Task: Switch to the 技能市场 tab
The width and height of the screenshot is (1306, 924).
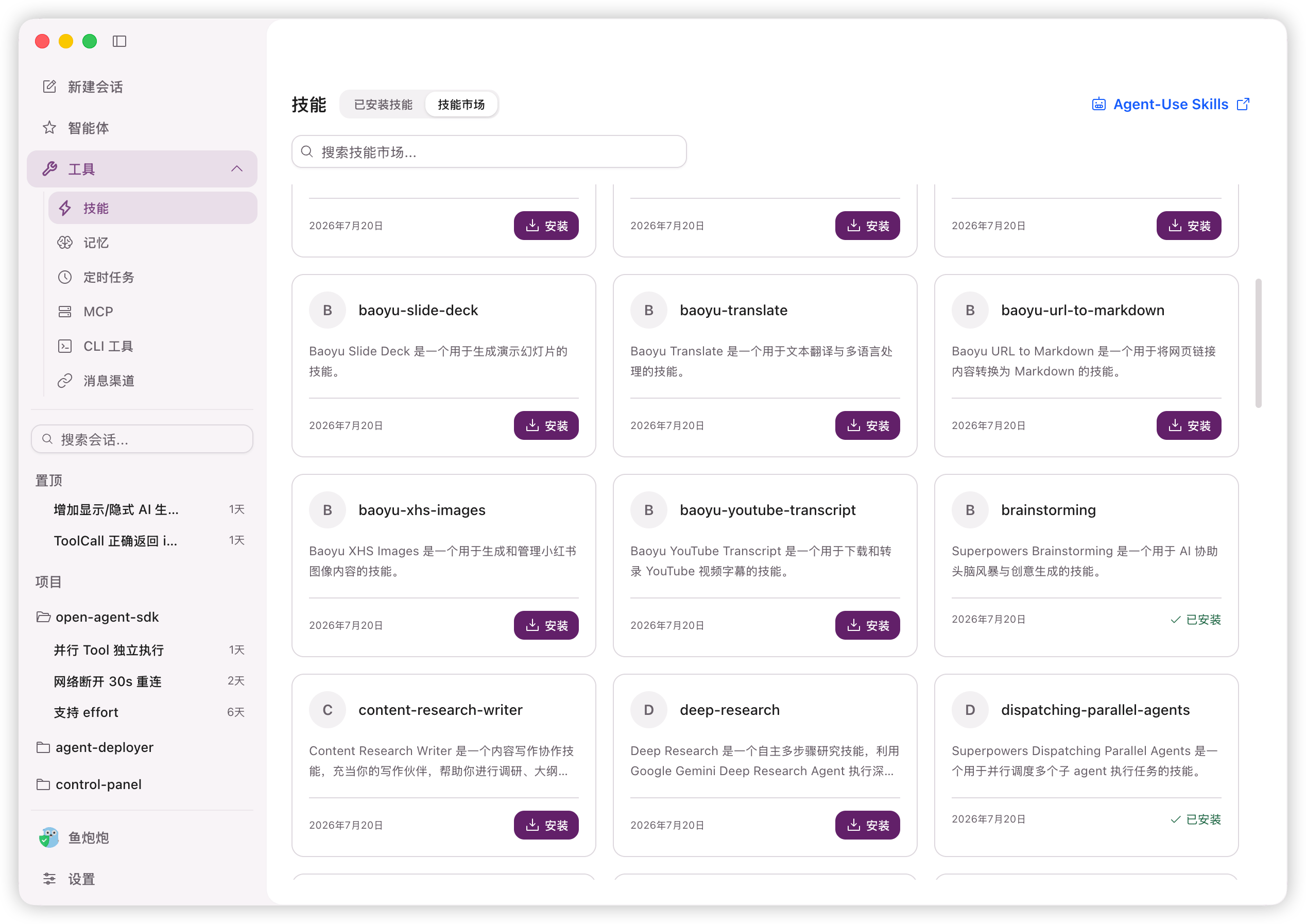Action: pyautogui.click(x=461, y=105)
